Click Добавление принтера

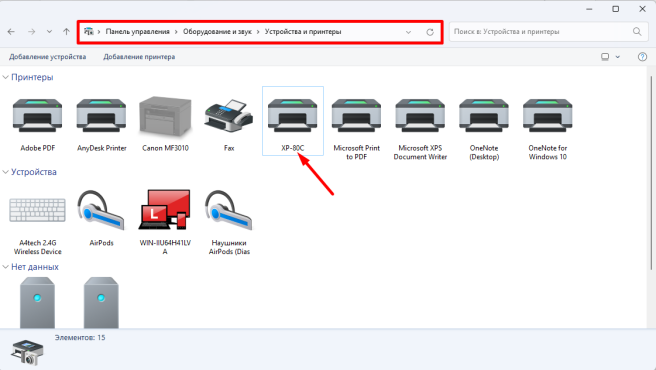(x=139, y=57)
